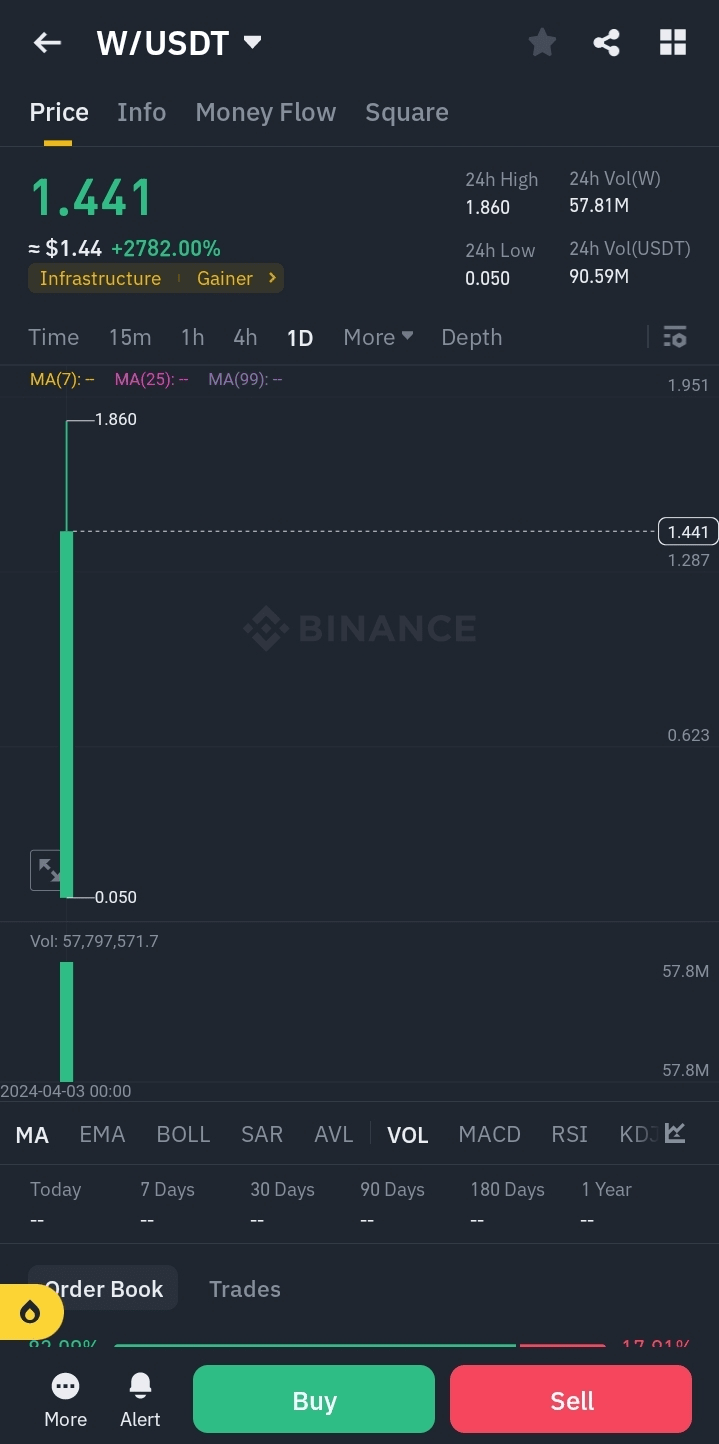
Task: Tap the back arrow icon
Action: tap(47, 43)
